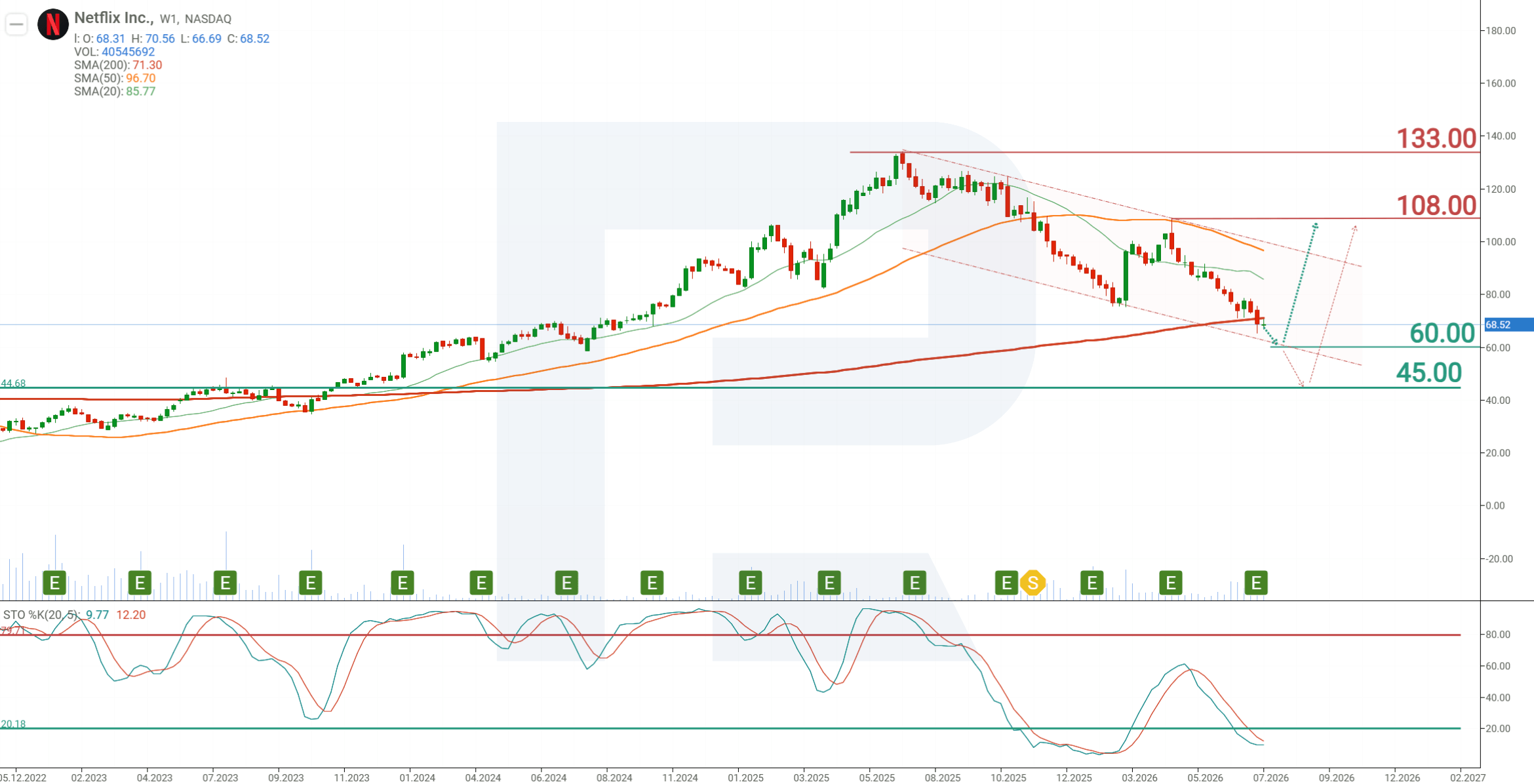The width and height of the screenshot is (1534, 784).
Task: Click the Netflix logo icon
Action: click(x=53, y=25)
